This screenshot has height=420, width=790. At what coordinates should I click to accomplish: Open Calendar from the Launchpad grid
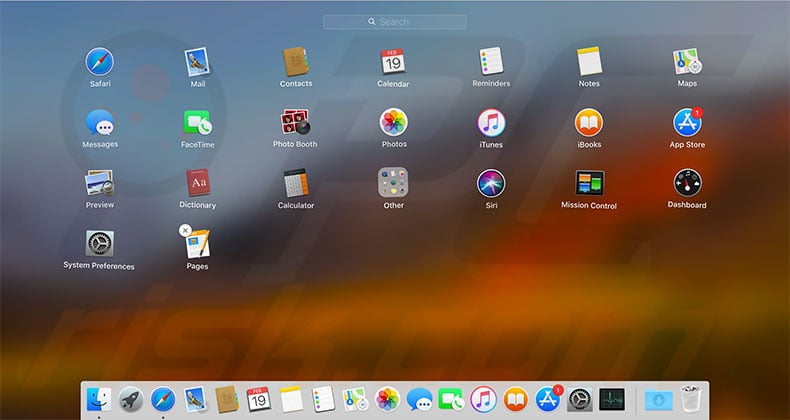[393, 62]
